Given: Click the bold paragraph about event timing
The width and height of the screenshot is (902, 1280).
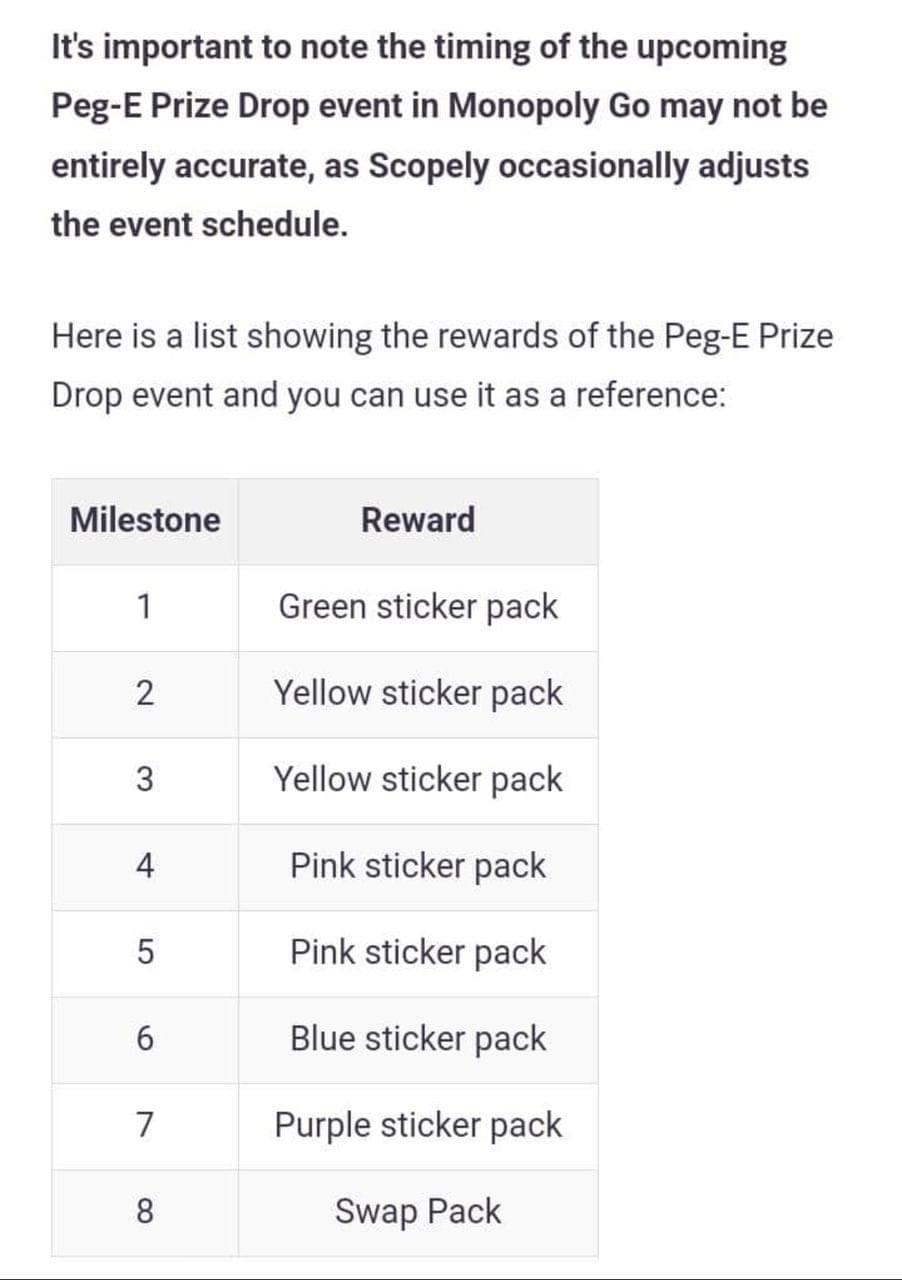Looking at the screenshot, I should click(x=440, y=135).
